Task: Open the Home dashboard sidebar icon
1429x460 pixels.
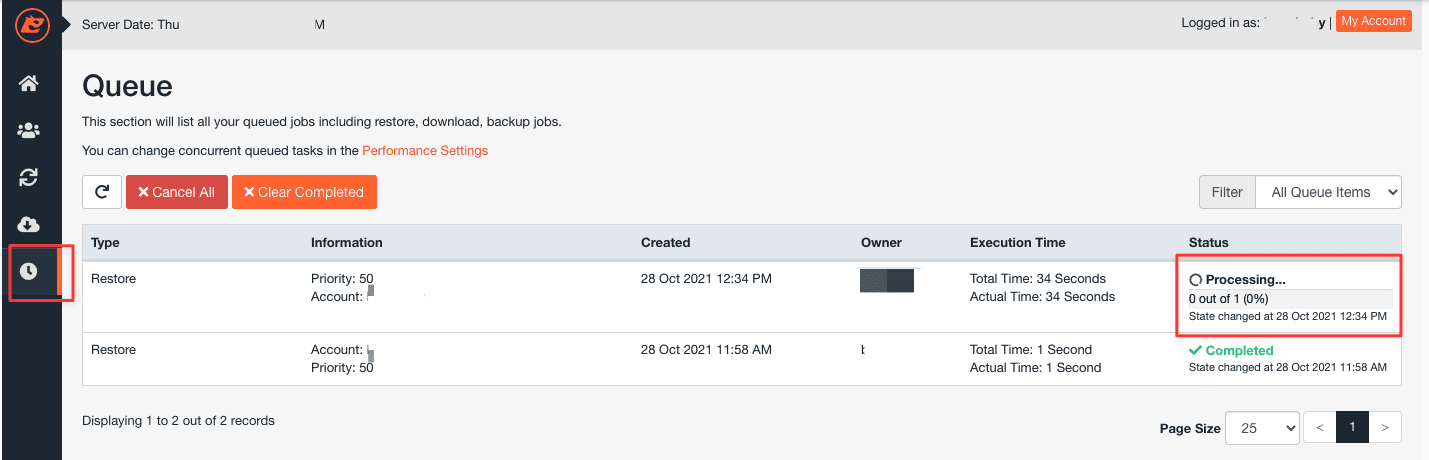Action: (29, 83)
